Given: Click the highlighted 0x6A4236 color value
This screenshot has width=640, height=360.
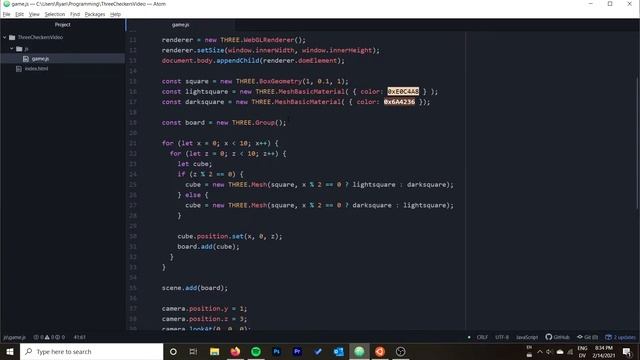Looking at the screenshot, I should [x=399, y=102].
